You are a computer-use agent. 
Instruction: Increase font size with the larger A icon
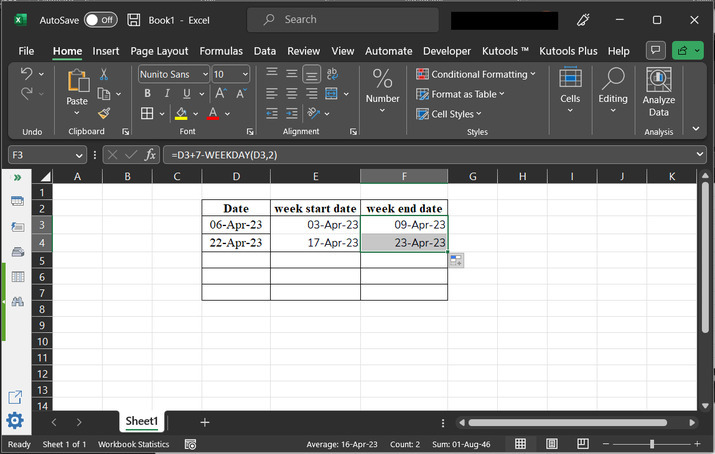(x=221, y=93)
